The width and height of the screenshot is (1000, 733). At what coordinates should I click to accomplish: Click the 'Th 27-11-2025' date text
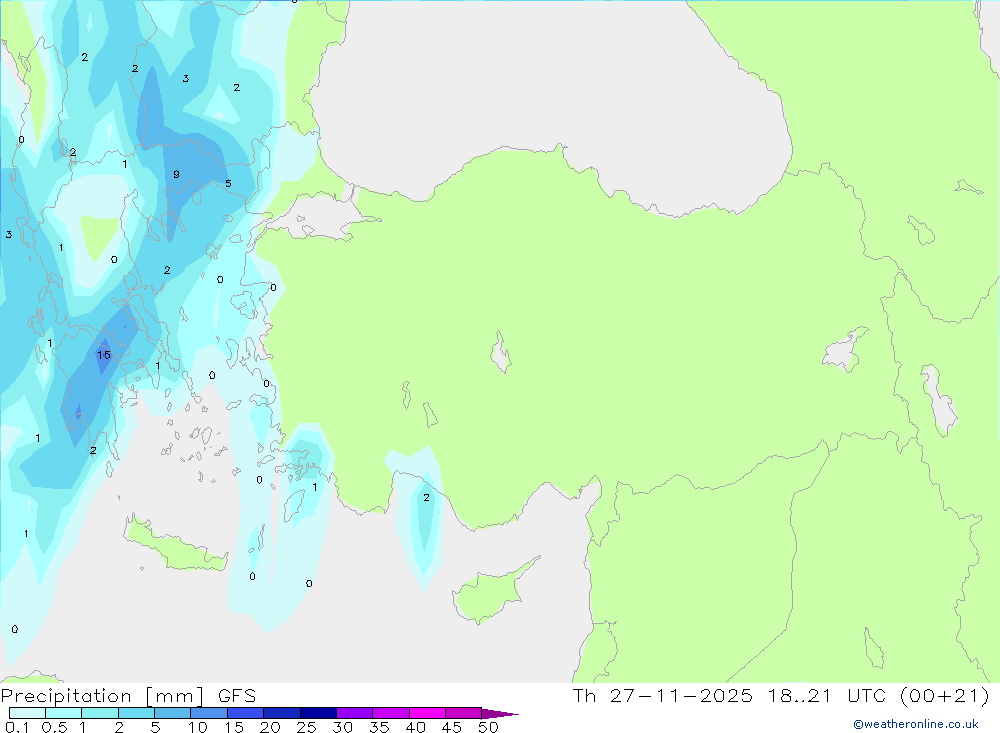[663, 695]
